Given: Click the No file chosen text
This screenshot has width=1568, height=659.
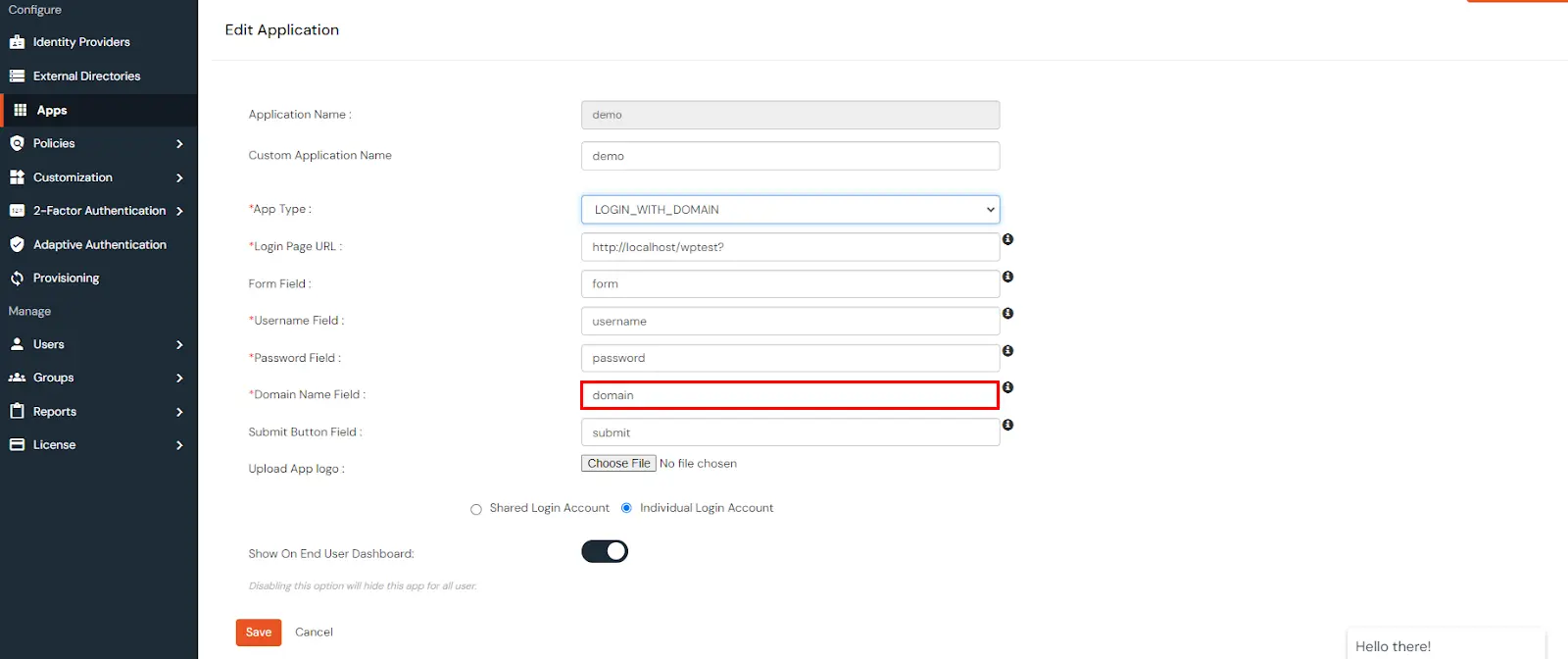Looking at the screenshot, I should (698, 464).
